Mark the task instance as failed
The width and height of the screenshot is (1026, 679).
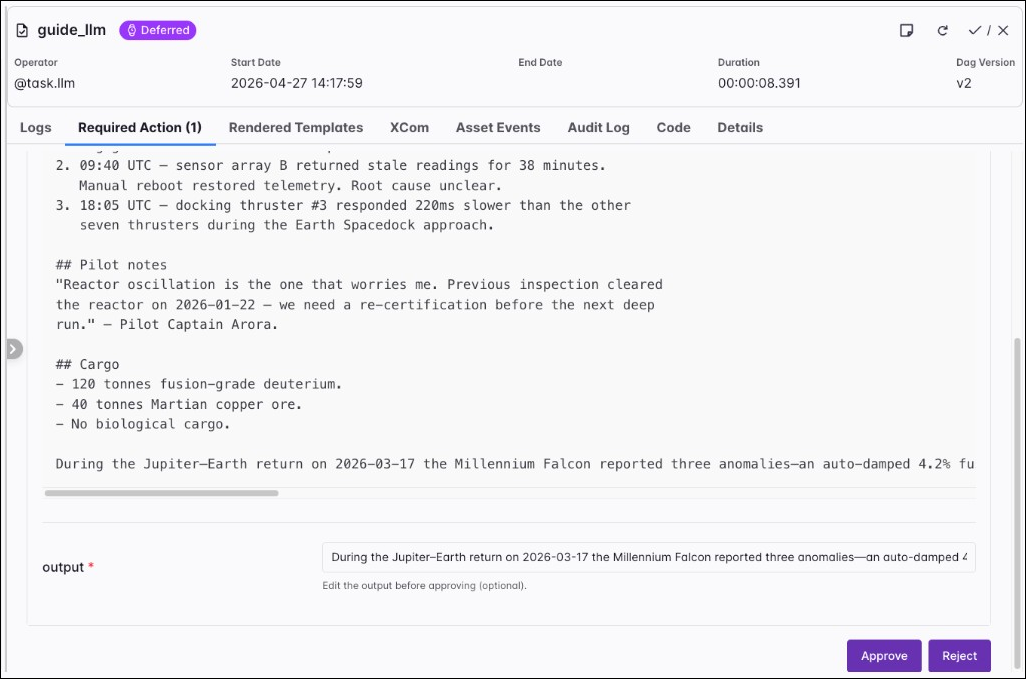click(1003, 31)
